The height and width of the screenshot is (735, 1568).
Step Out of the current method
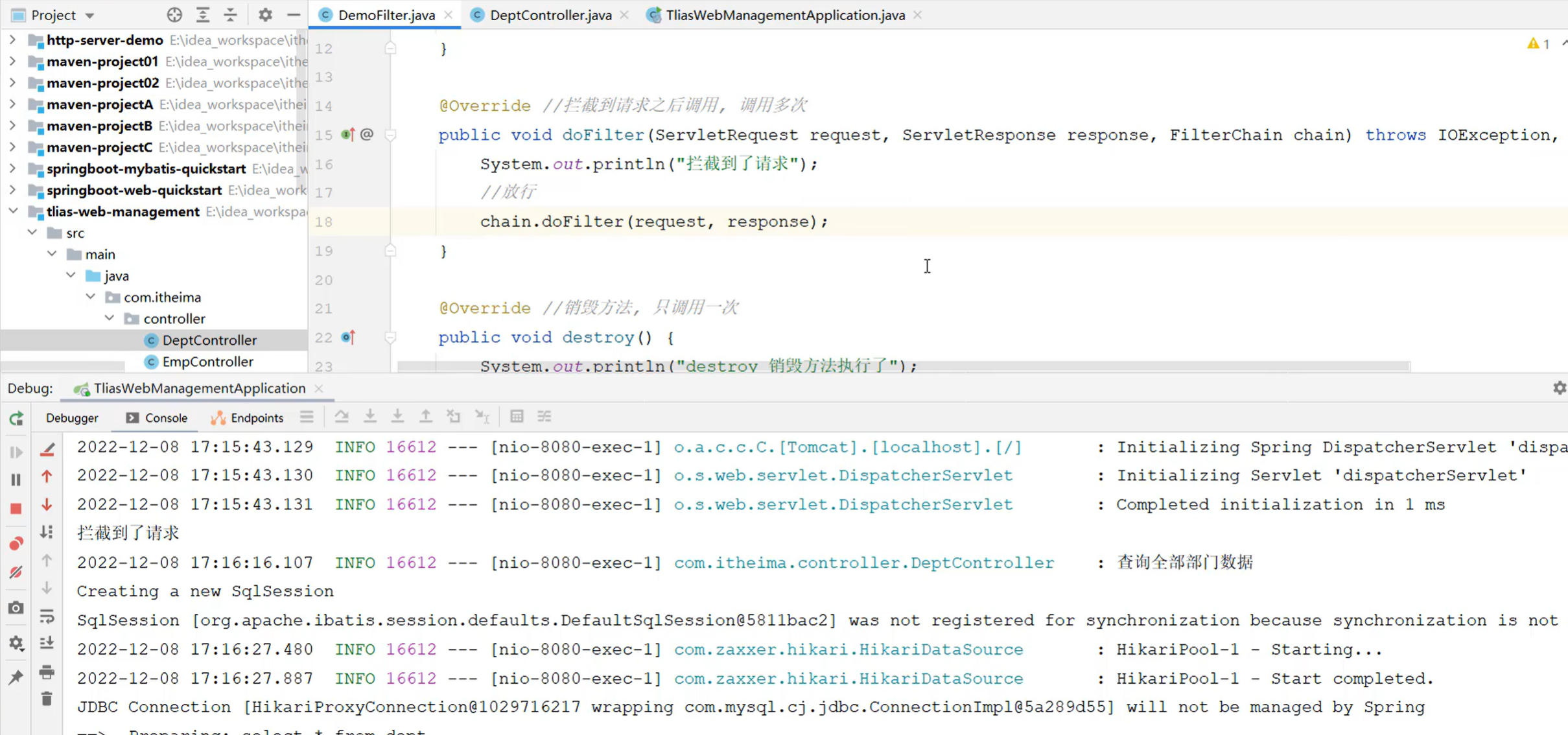click(426, 417)
